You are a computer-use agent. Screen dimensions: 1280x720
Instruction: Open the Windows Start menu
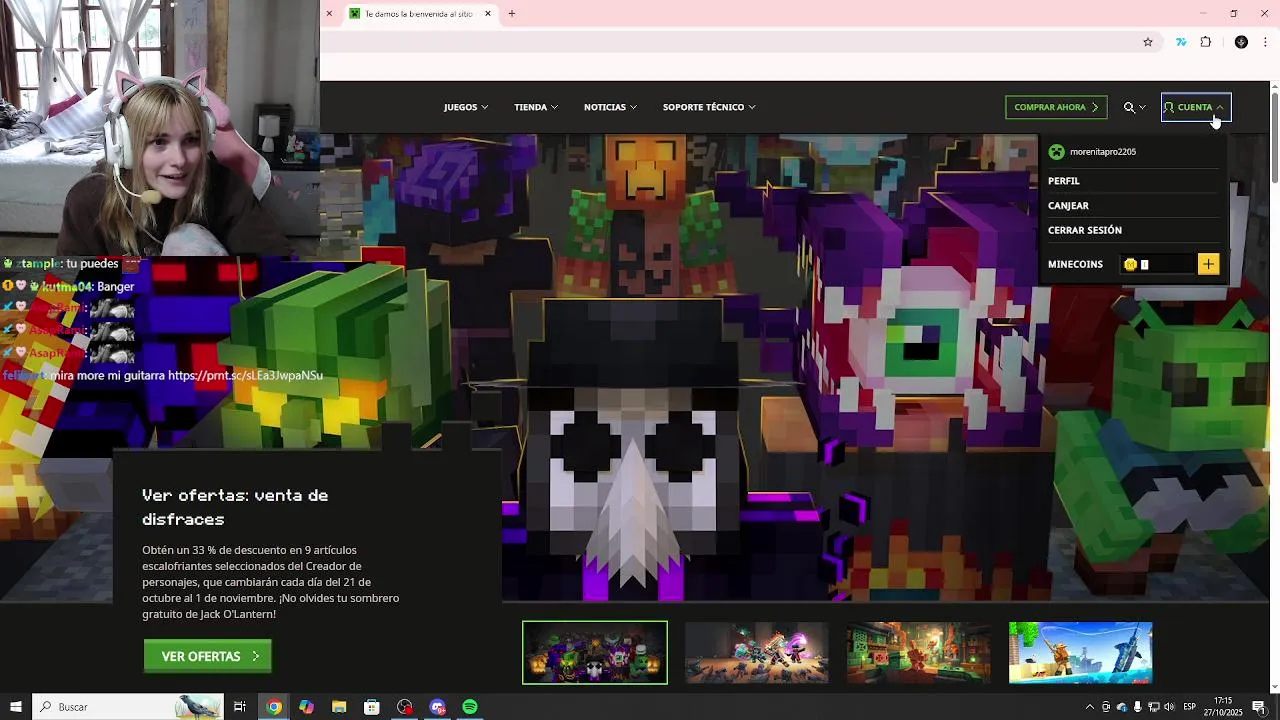coord(16,707)
